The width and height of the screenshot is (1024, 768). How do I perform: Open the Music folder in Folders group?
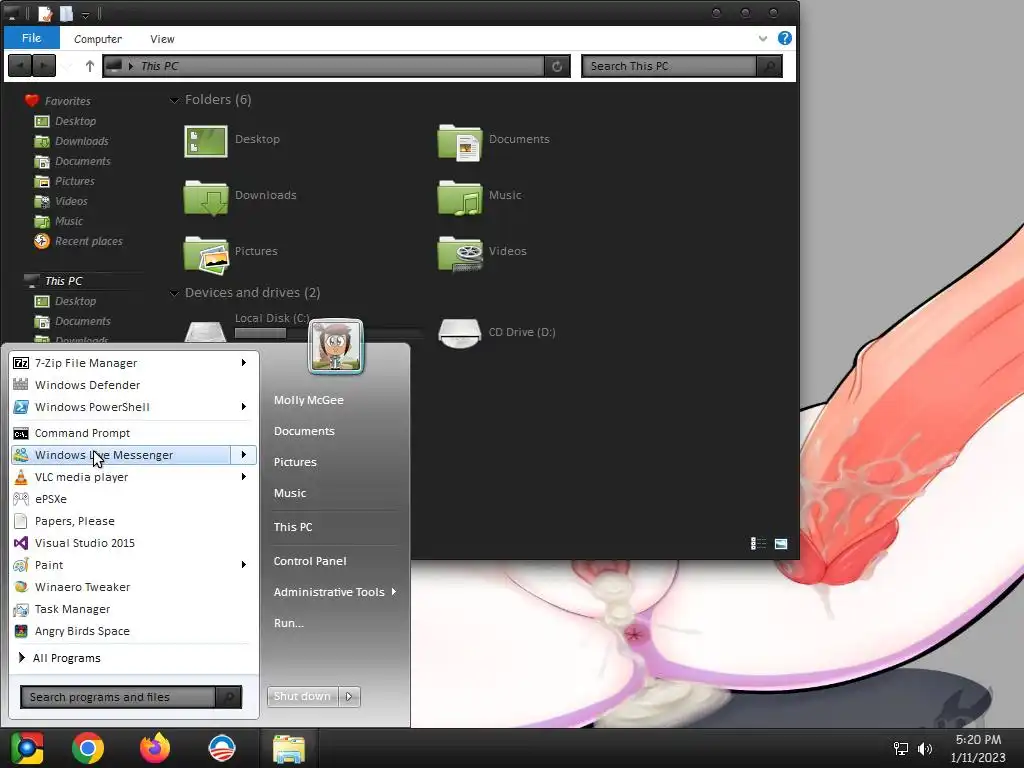[480, 197]
